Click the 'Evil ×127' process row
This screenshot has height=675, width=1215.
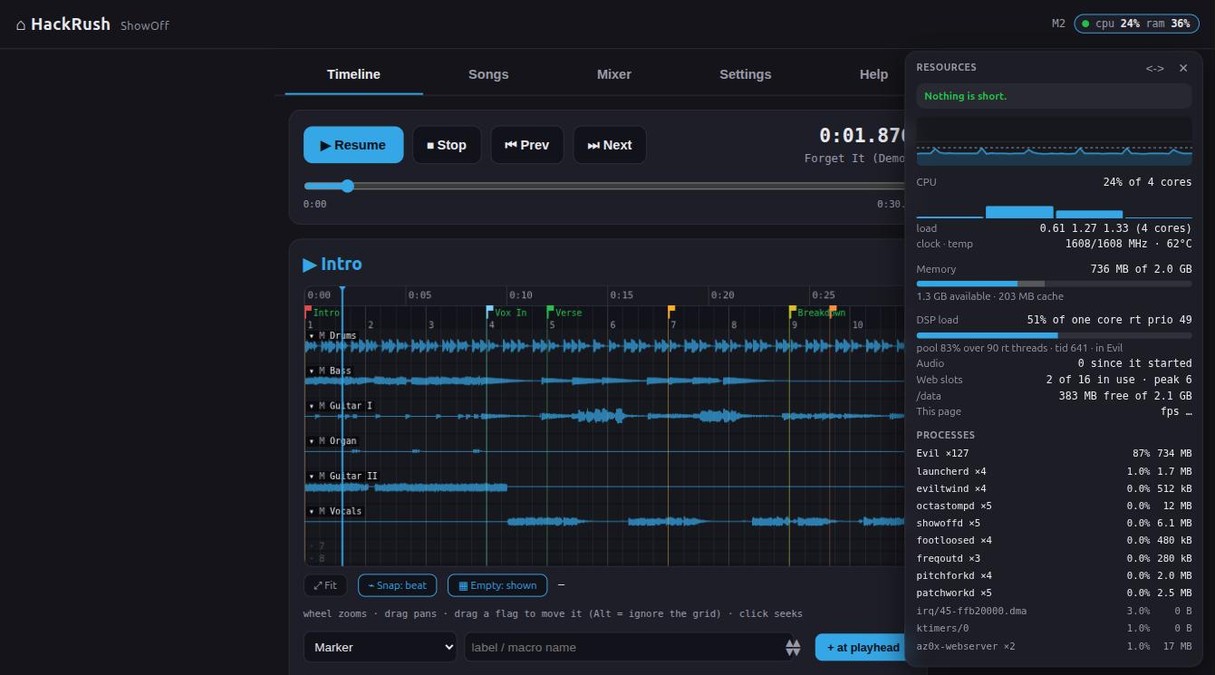(x=1054, y=454)
